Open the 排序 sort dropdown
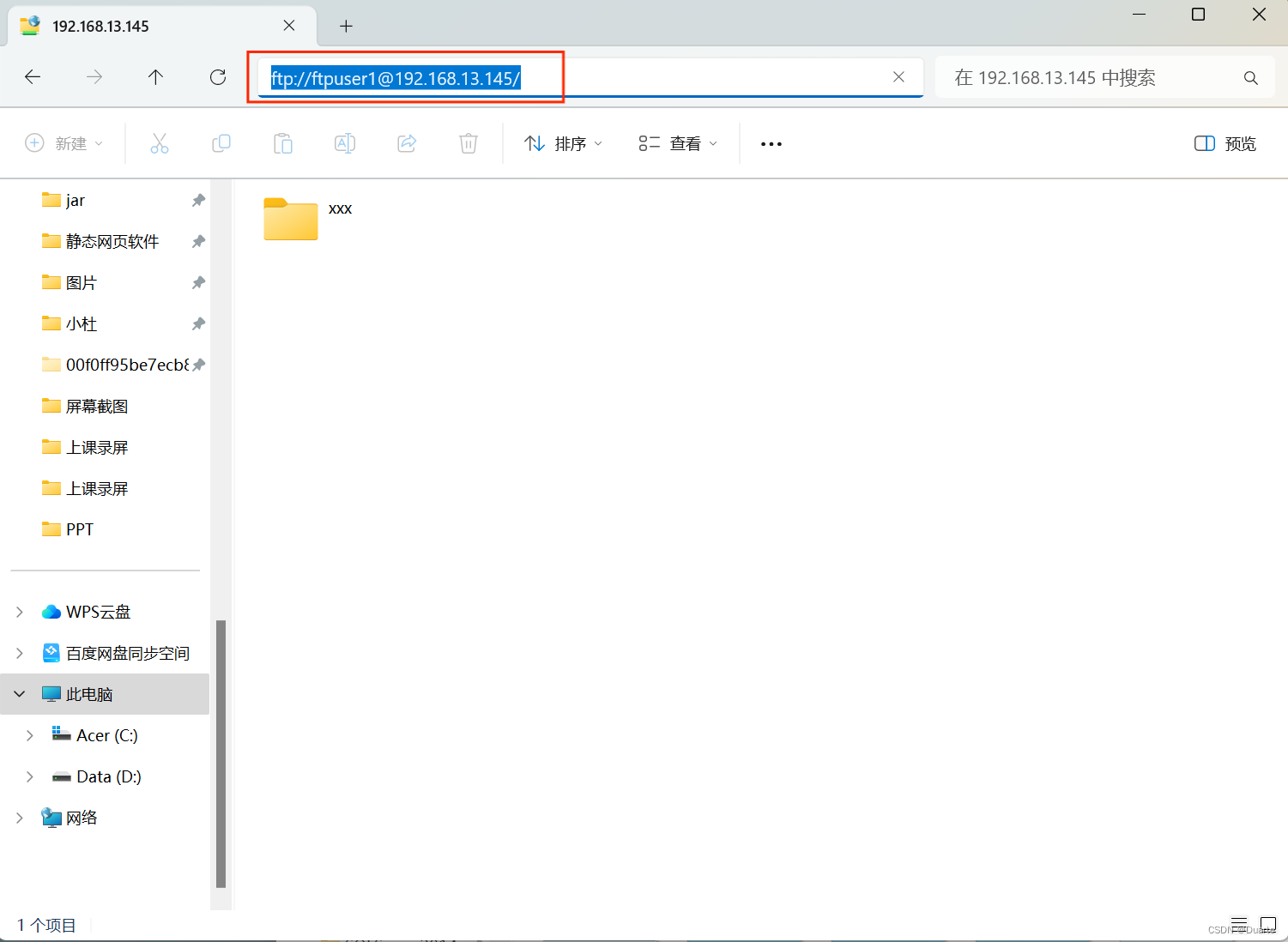 click(564, 143)
